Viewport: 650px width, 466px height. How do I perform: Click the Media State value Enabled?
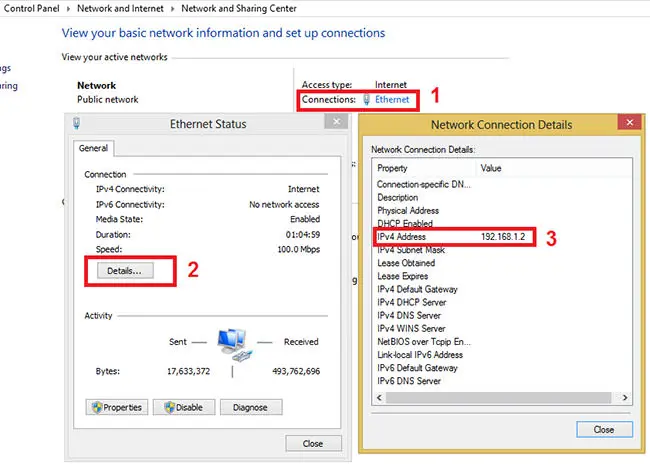click(305, 219)
